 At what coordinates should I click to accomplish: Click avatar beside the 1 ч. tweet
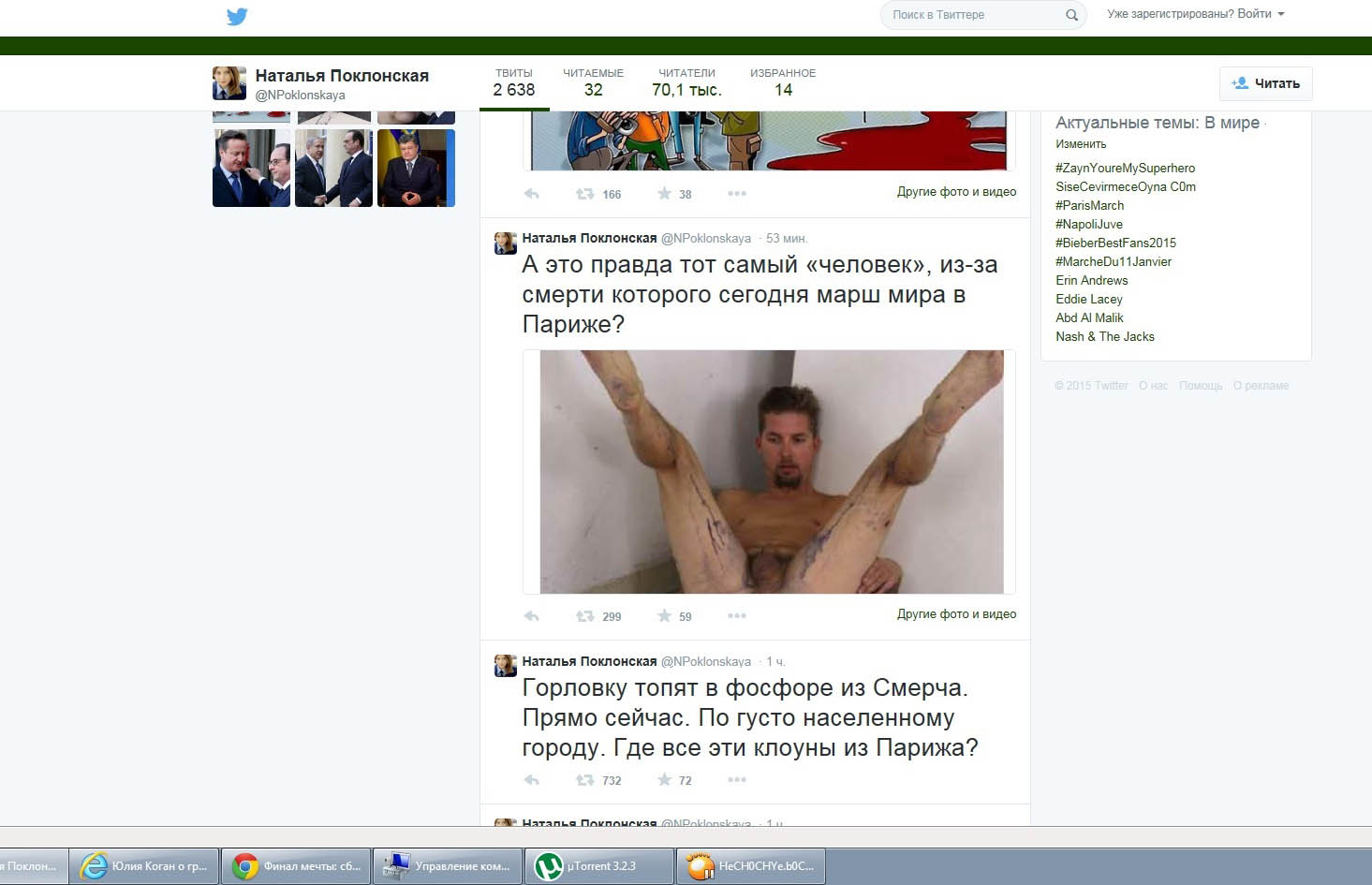pyautogui.click(x=506, y=666)
